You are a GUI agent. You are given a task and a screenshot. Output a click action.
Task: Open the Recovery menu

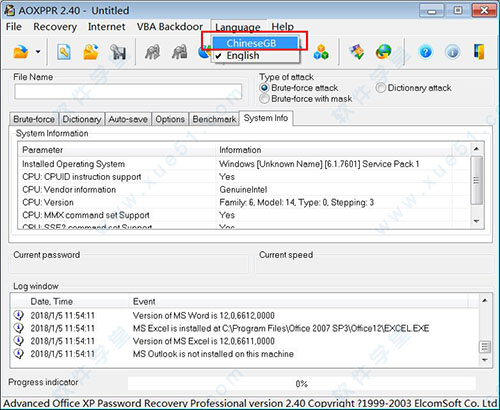[x=55, y=27]
